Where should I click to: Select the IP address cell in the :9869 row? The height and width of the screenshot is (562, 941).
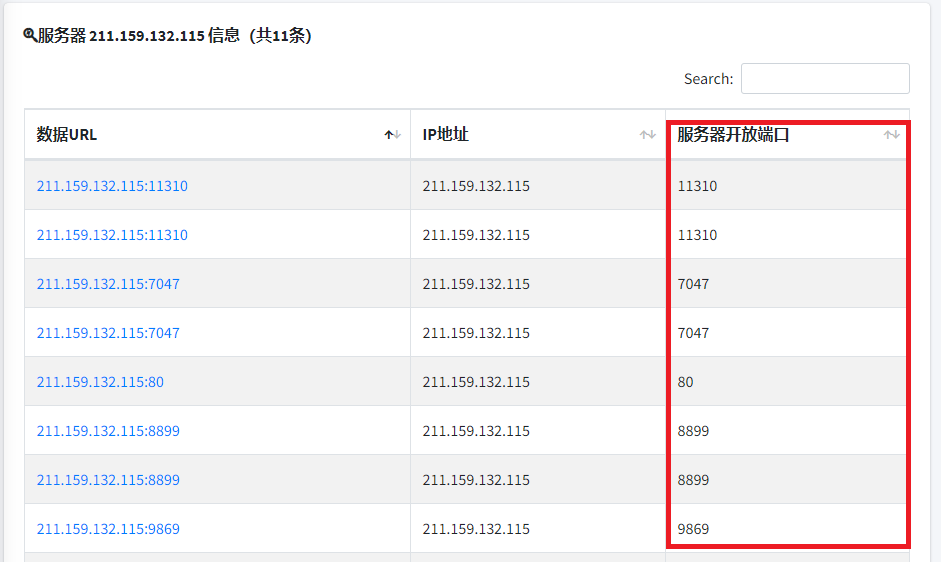click(538, 528)
